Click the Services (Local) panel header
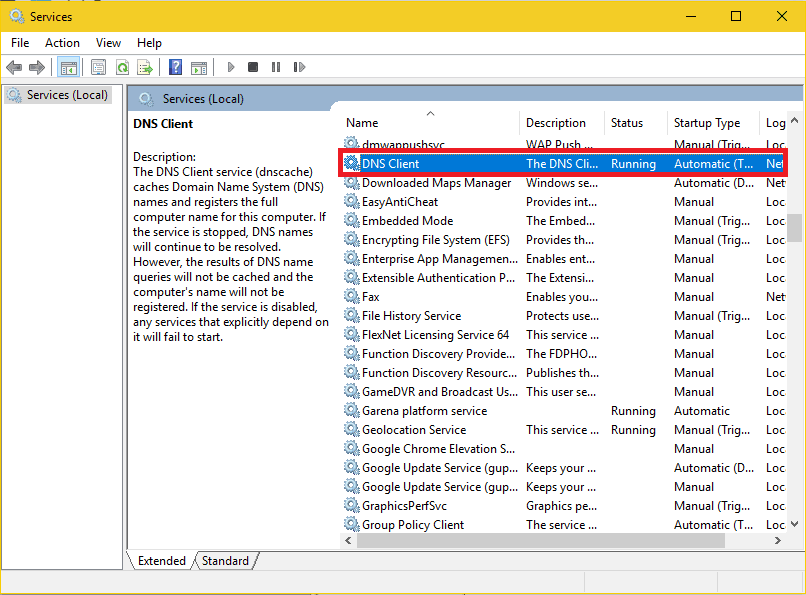The height and width of the screenshot is (595, 806). click(203, 99)
